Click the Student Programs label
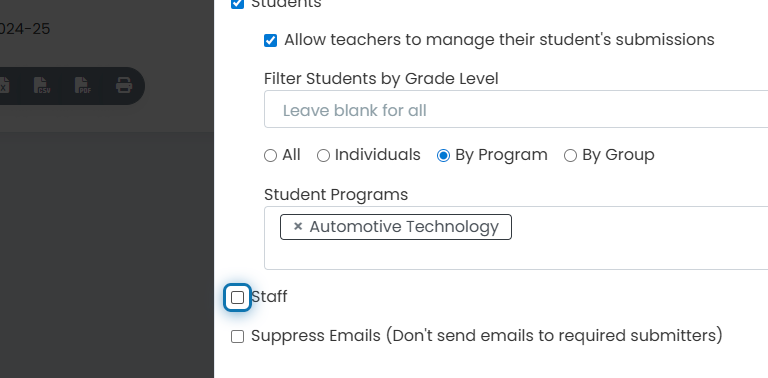Viewport: 768px width, 378px height. [x=336, y=194]
